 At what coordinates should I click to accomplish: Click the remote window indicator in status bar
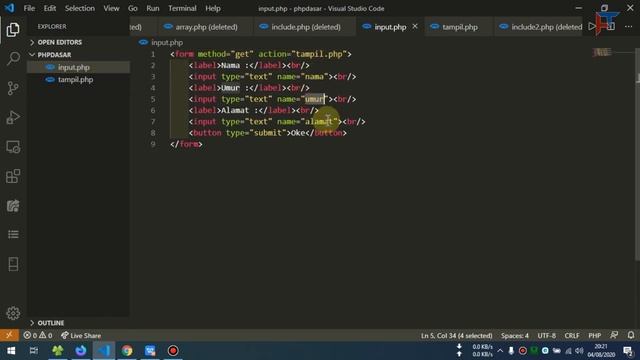click(9, 336)
